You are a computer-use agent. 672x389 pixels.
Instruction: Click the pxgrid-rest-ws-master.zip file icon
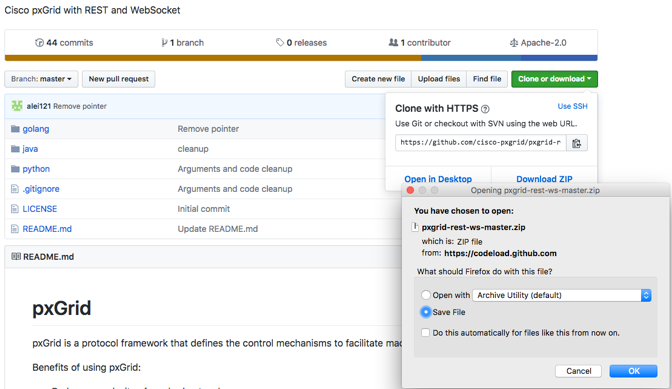click(x=415, y=227)
